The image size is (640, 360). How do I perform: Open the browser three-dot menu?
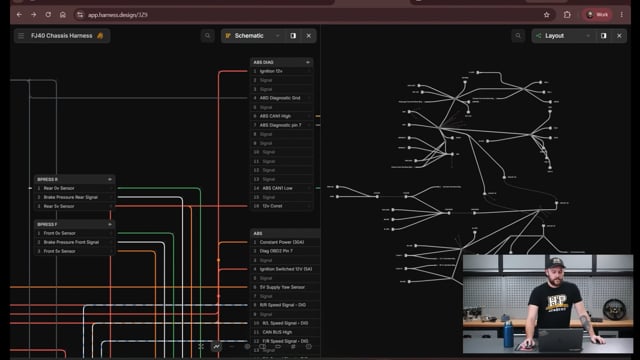point(622,15)
